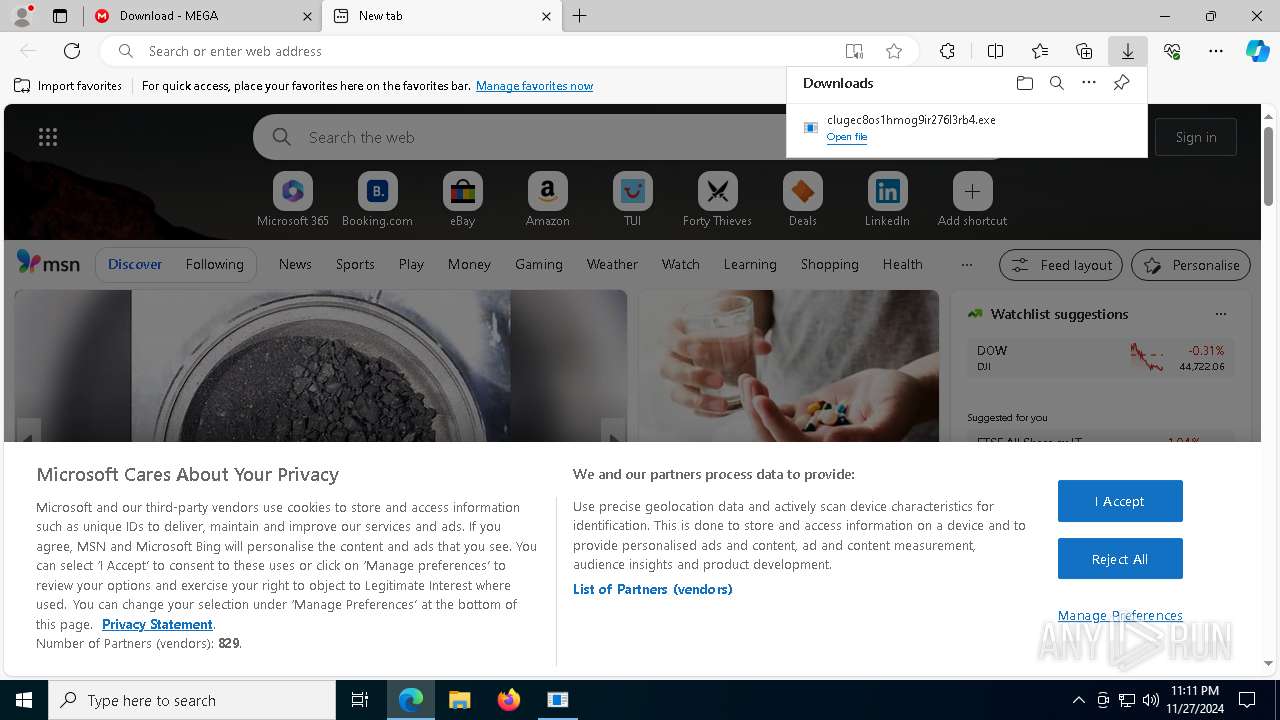Open Amazon shortcut

coord(548,200)
